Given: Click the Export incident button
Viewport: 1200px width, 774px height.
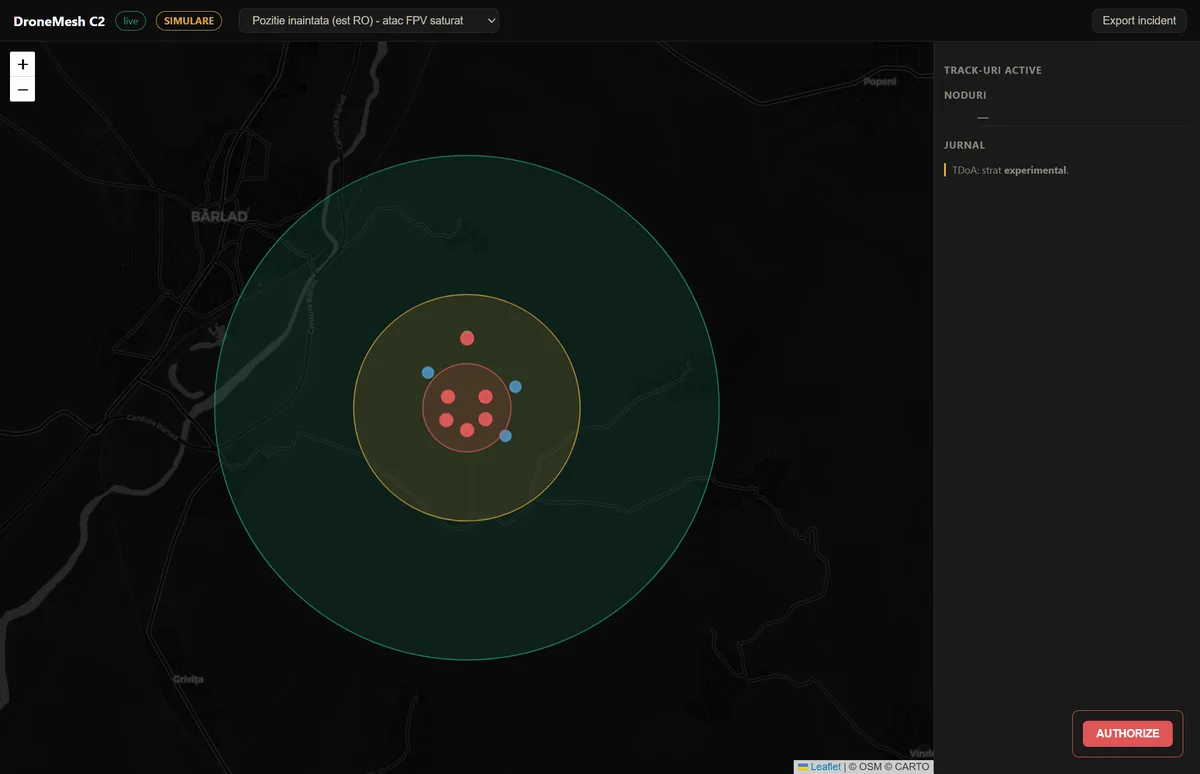Looking at the screenshot, I should point(1139,20).
